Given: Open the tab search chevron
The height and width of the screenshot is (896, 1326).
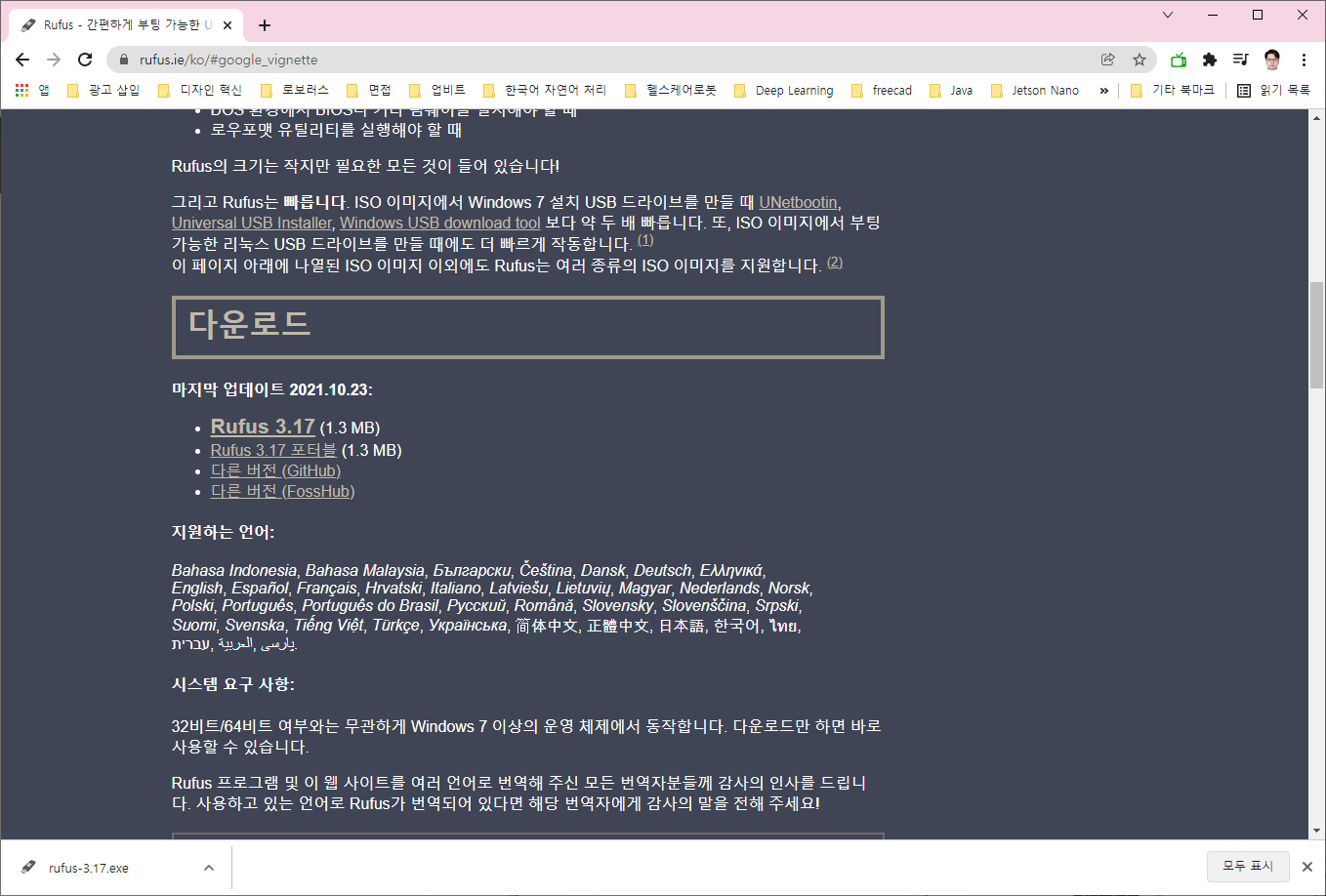Looking at the screenshot, I should [x=1168, y=15].
